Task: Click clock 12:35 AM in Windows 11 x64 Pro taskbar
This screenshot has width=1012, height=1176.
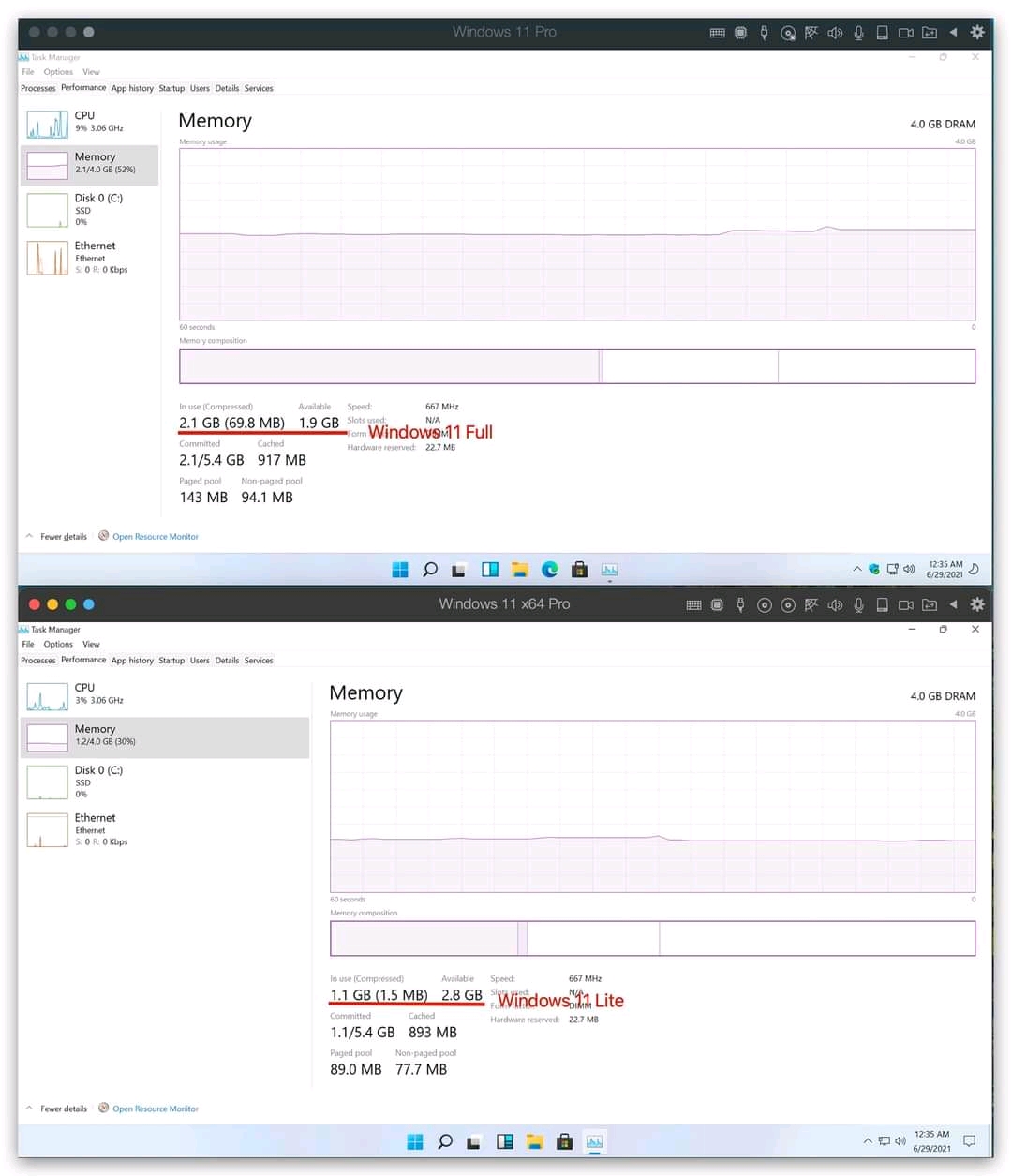Action: coord(931,1141)
